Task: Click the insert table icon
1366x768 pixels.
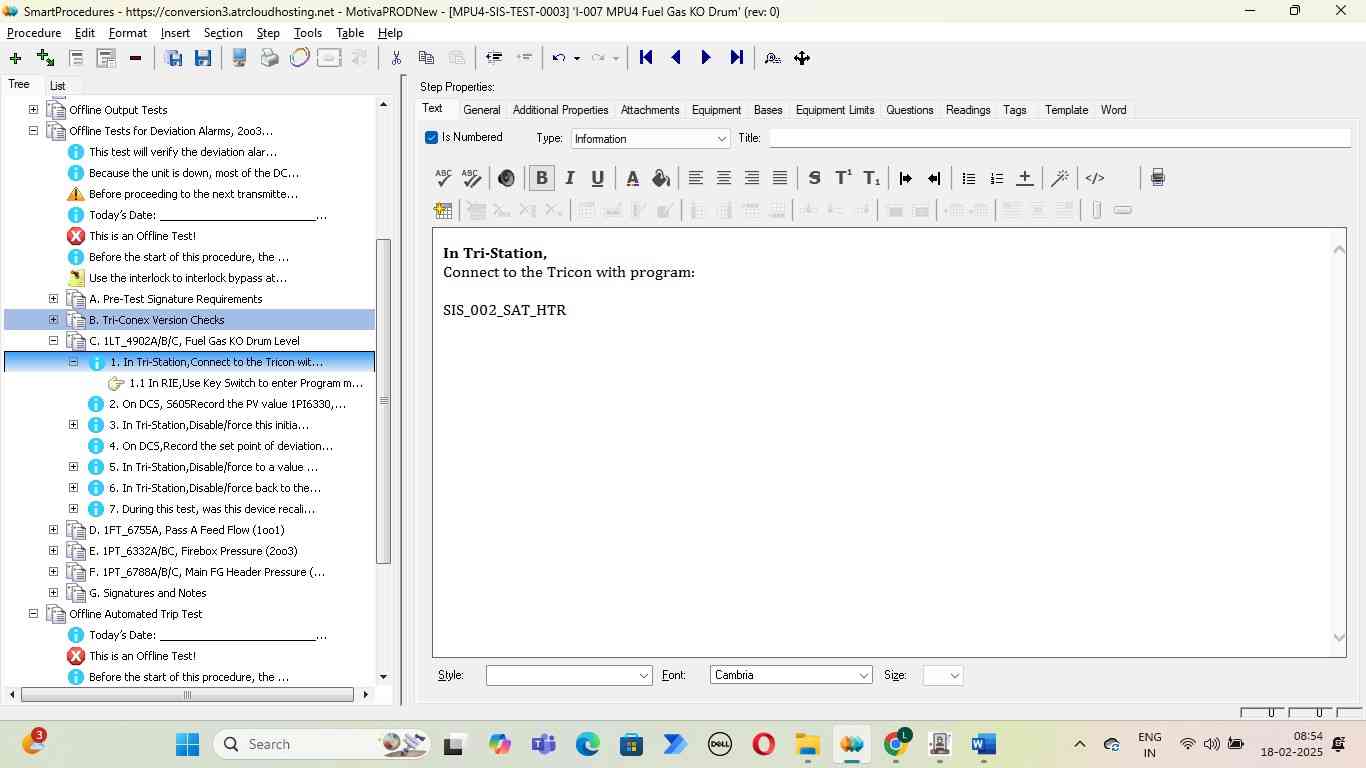Action: click(x=443, y=210)
